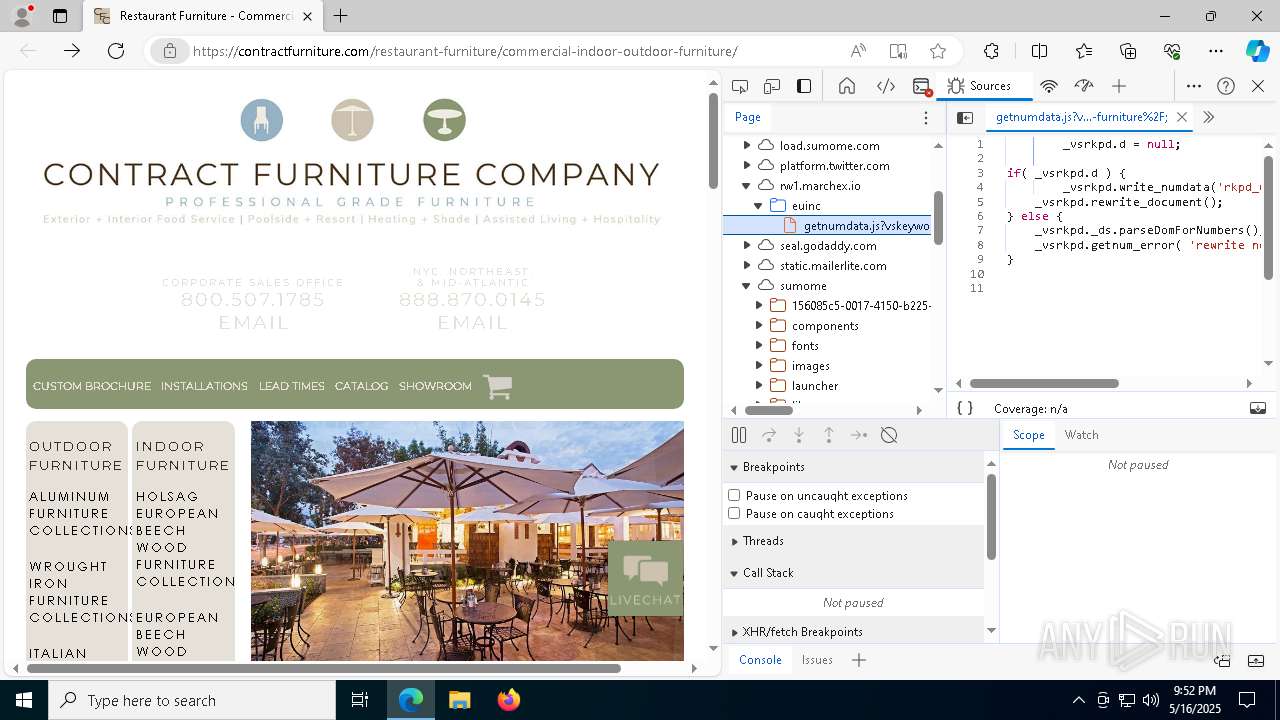Screen dimensions: 1280x720
Task: Open the INSTALLATIONS page link
Action: pos(204,386)
